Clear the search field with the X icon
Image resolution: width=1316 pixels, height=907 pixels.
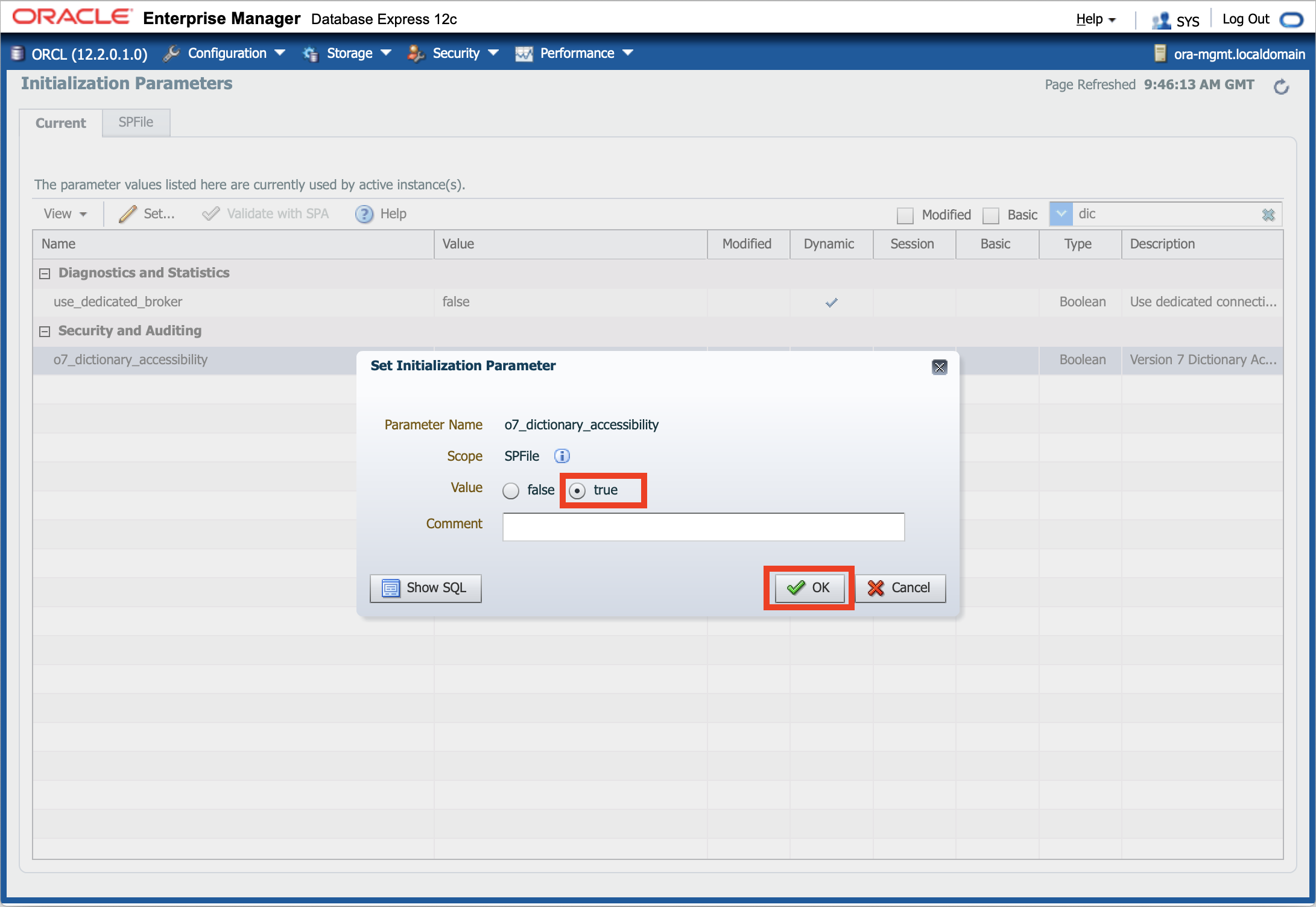(1268, 215)
